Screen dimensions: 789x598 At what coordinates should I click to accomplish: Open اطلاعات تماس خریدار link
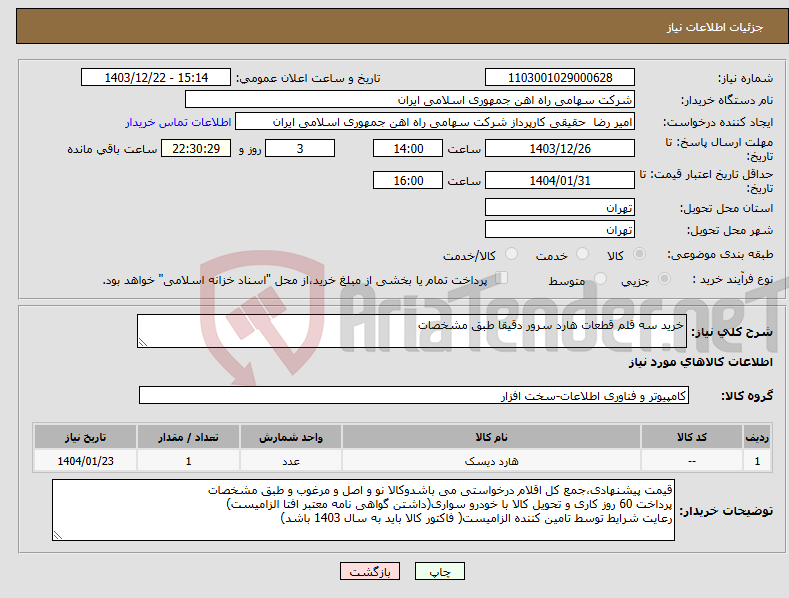coord(178,122)
